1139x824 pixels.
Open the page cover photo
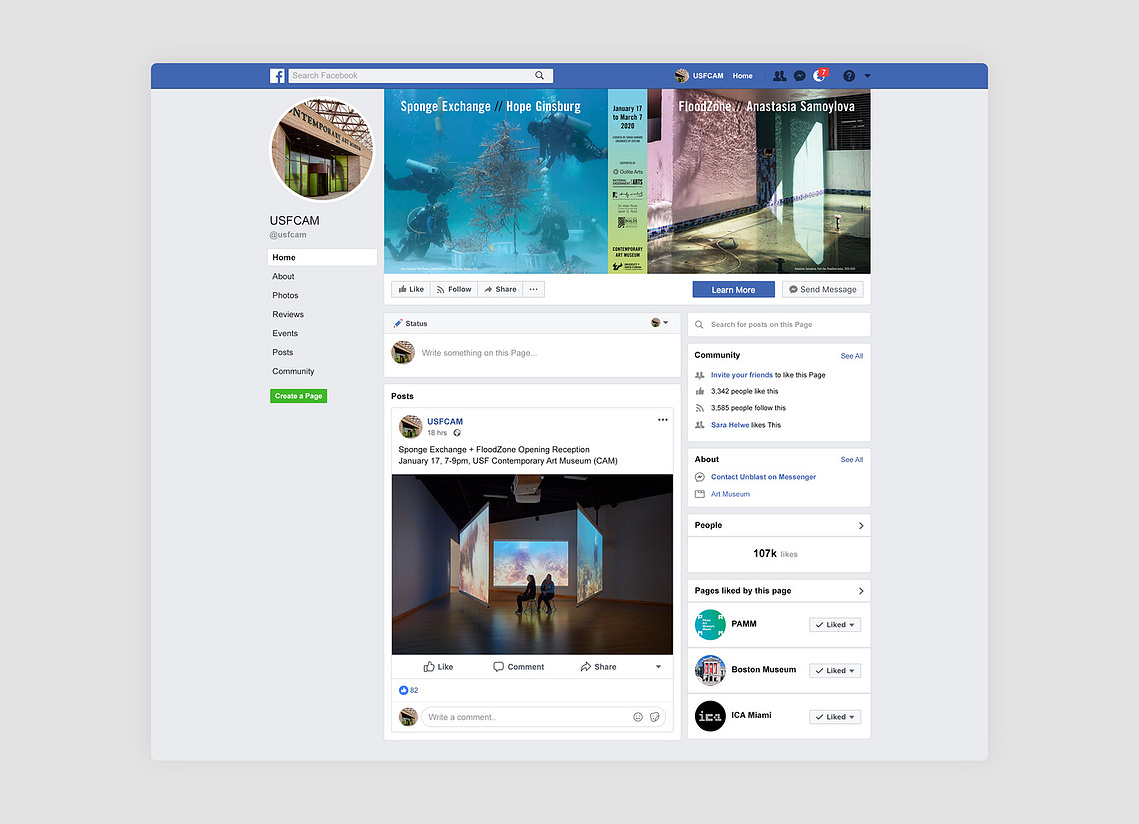click(x=627, y=181)
